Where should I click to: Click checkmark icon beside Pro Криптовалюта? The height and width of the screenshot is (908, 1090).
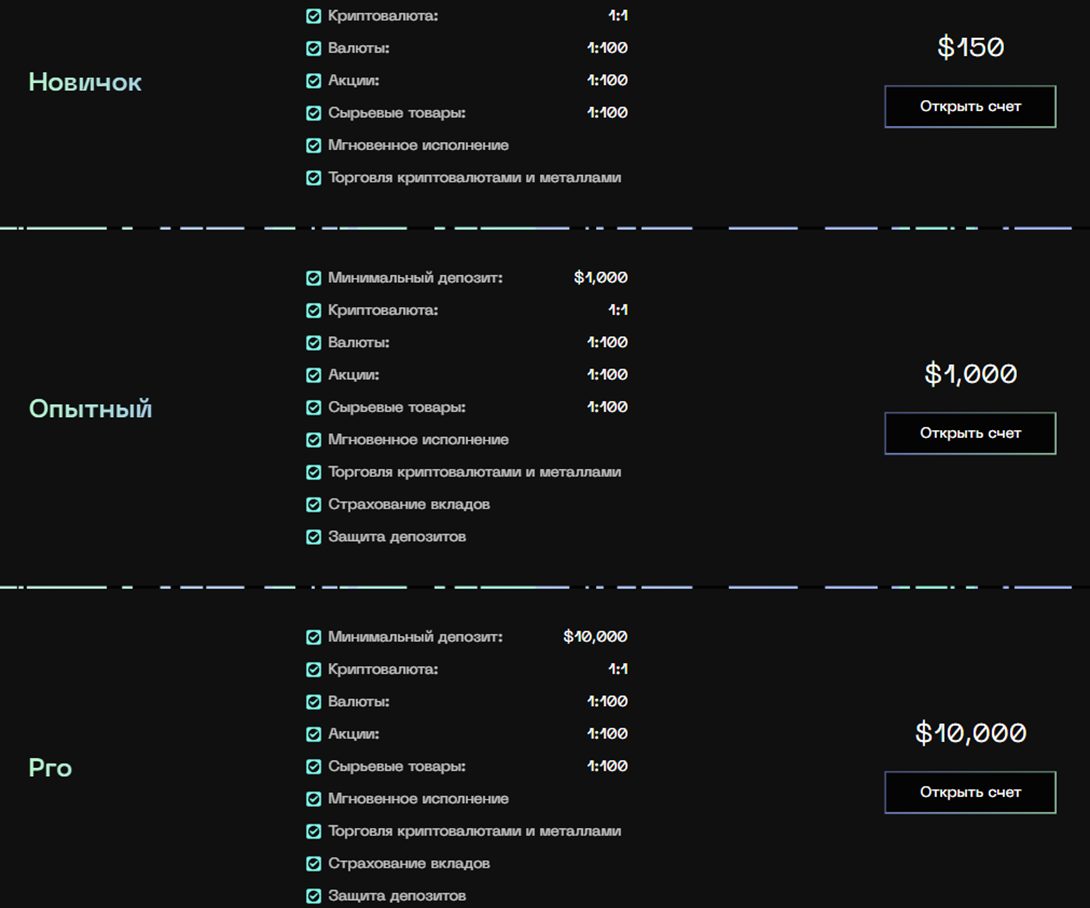314,670
